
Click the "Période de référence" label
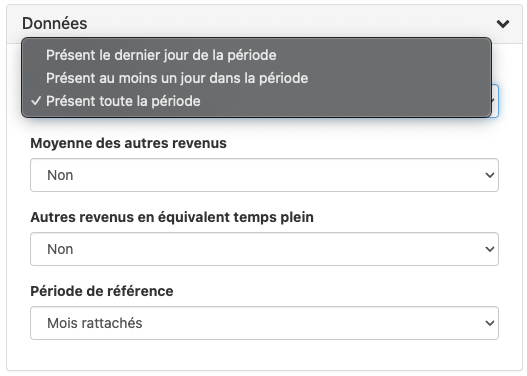pos(102,291)
